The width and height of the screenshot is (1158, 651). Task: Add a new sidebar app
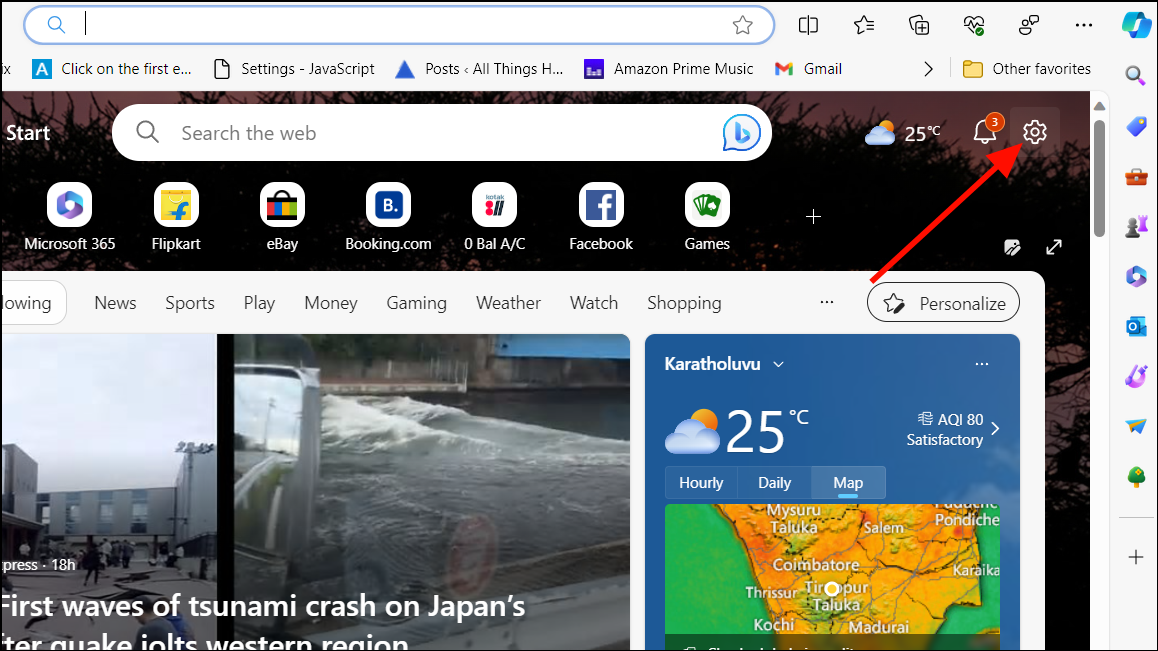coord(1136,557)
